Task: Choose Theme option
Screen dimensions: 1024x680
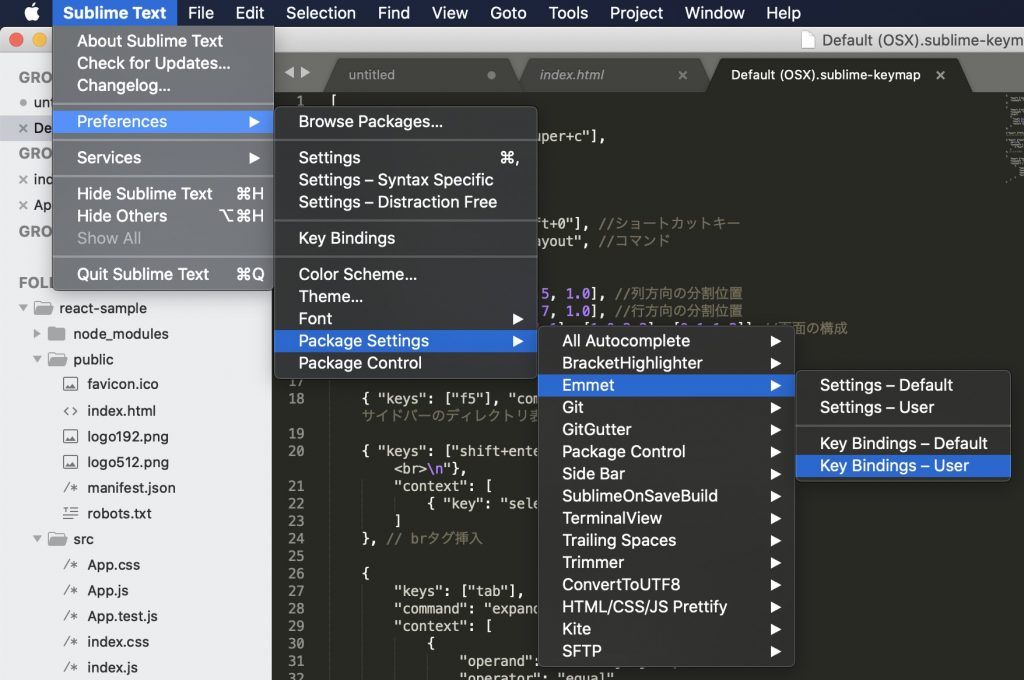Action: point(406,297)
